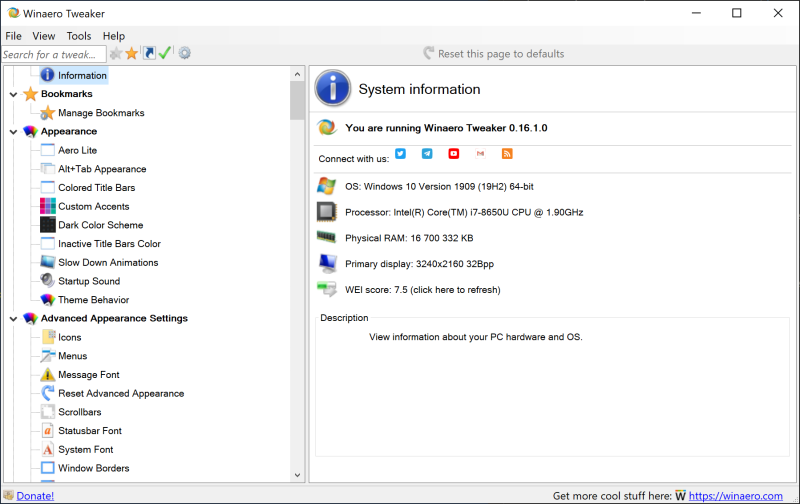Select Alt+Tab Appearance in the tree

(102, 169)
